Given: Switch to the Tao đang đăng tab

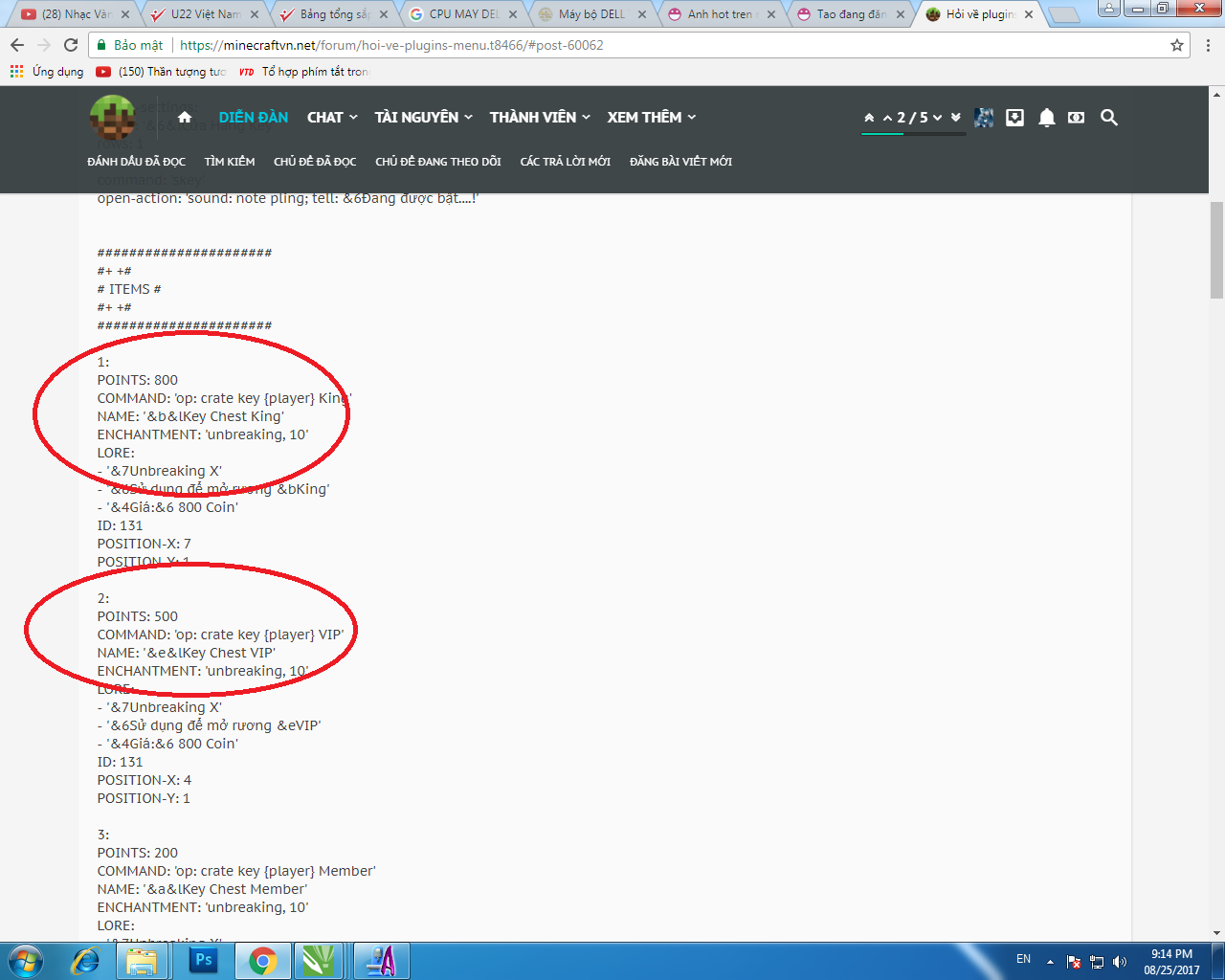Looking at the screenshot, I should click(x=852, y=14).
